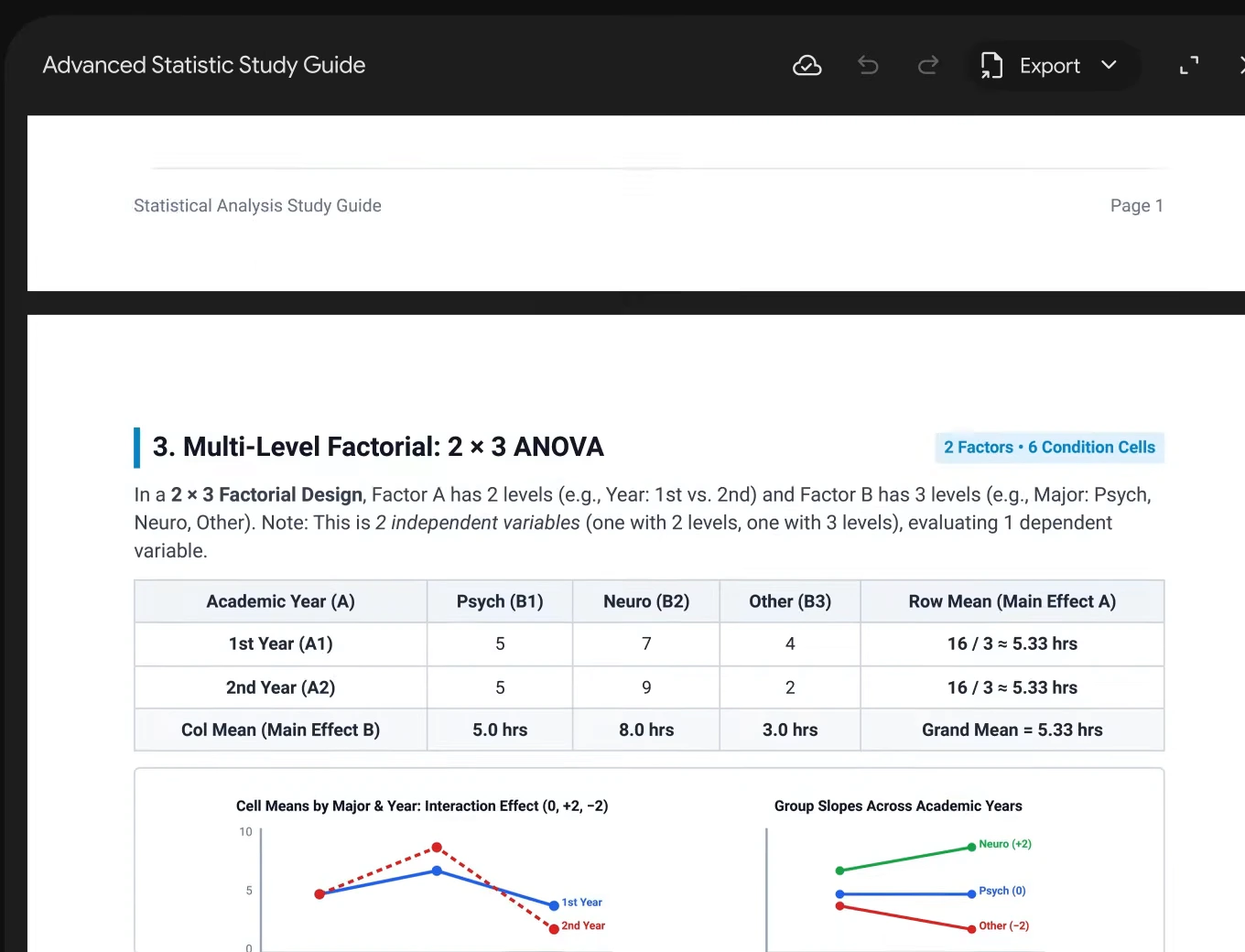Click the '8.0 hrs' column mean cell
Screen dimensions: 1245x952
646,730
